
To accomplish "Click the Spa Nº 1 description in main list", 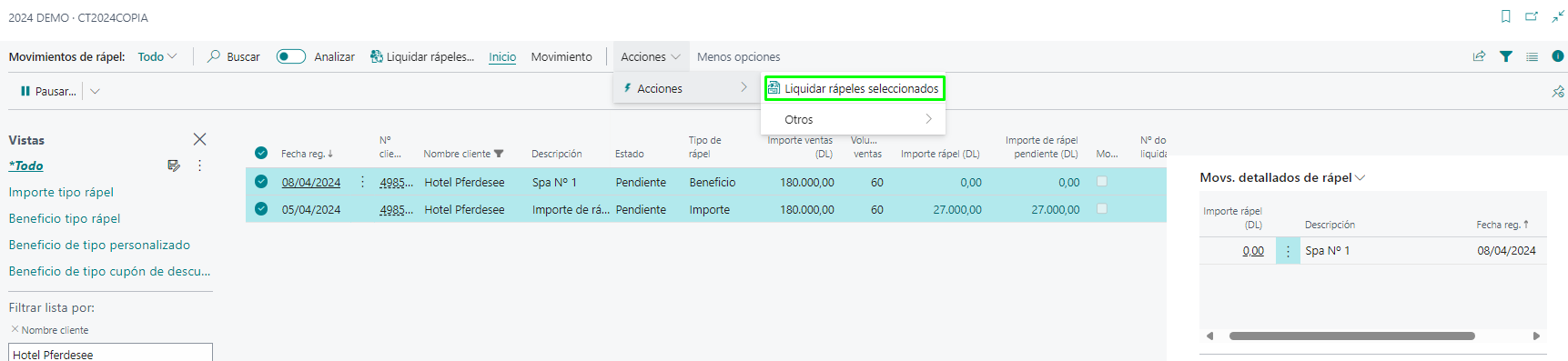I will coord(554,182).
